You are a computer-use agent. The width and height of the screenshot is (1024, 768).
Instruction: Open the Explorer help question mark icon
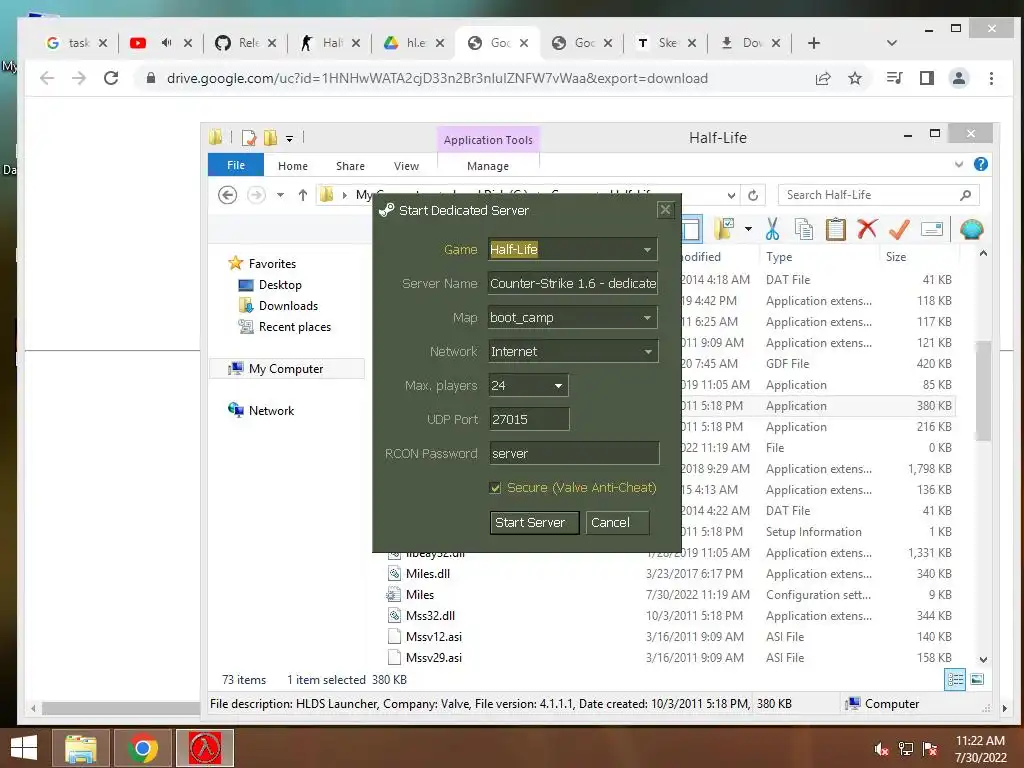tap(980, 165)
